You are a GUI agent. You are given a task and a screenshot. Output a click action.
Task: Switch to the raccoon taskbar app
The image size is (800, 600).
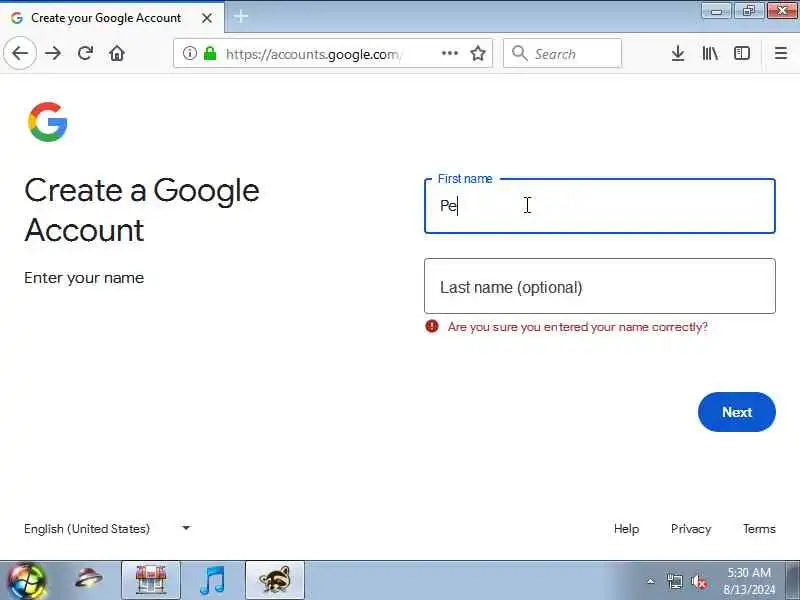pos(274,580)
